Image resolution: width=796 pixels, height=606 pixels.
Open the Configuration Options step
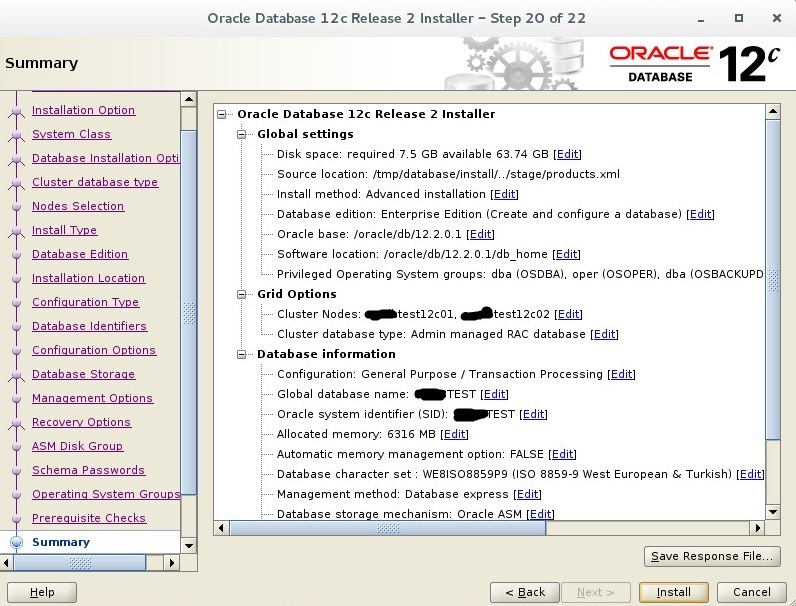click(94, 350)
